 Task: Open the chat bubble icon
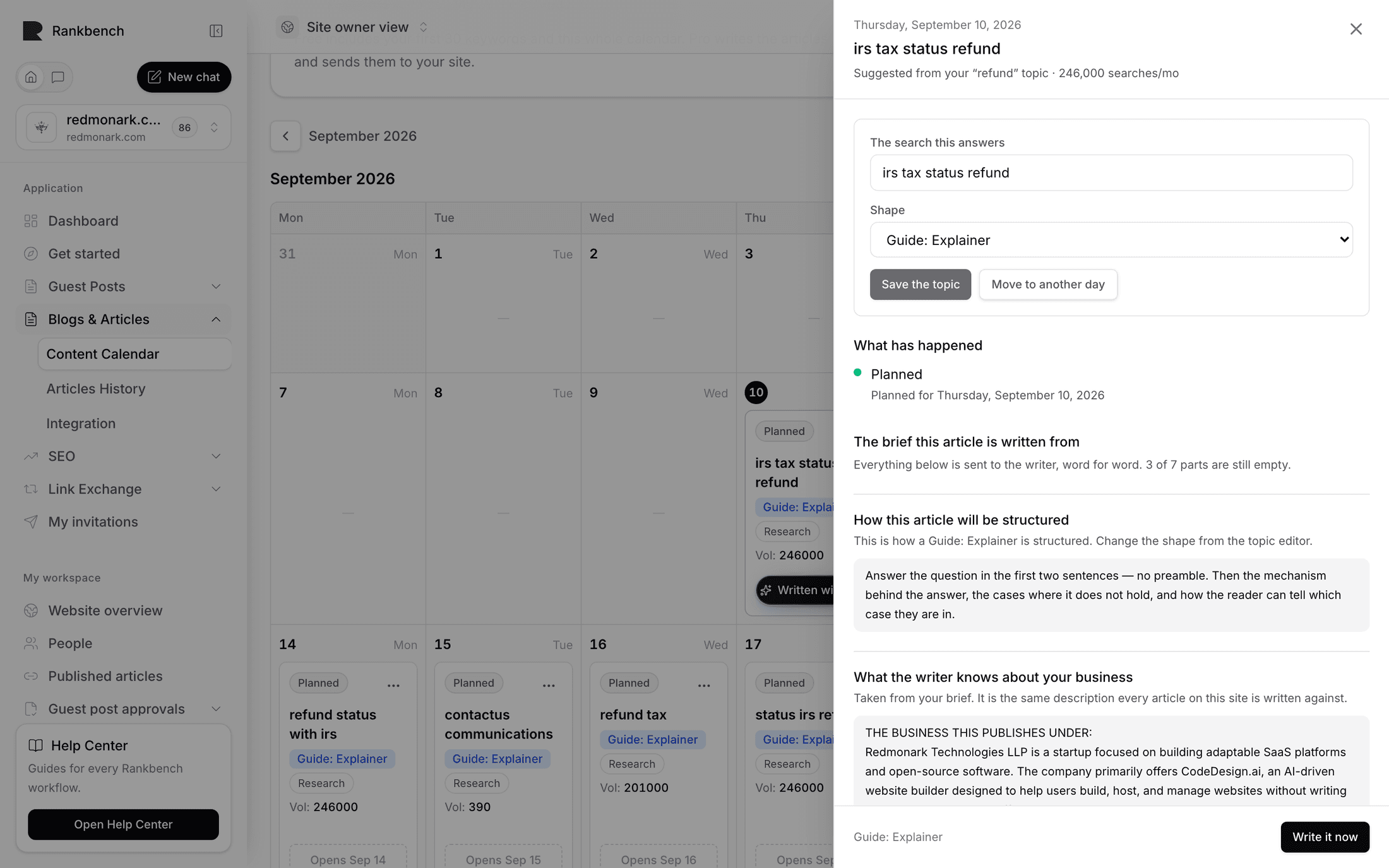pyautogui.click(x=58, y=77)
